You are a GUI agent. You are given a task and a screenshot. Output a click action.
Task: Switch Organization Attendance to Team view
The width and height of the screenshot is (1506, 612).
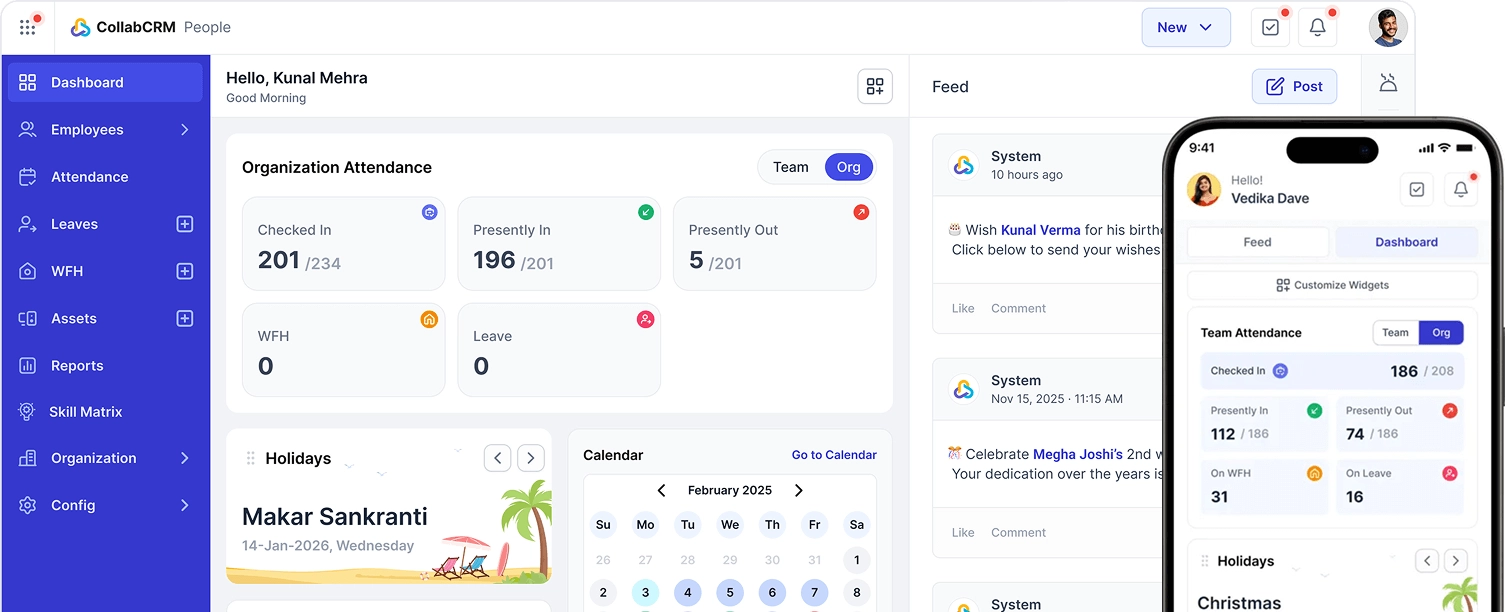tap(791, 167)
